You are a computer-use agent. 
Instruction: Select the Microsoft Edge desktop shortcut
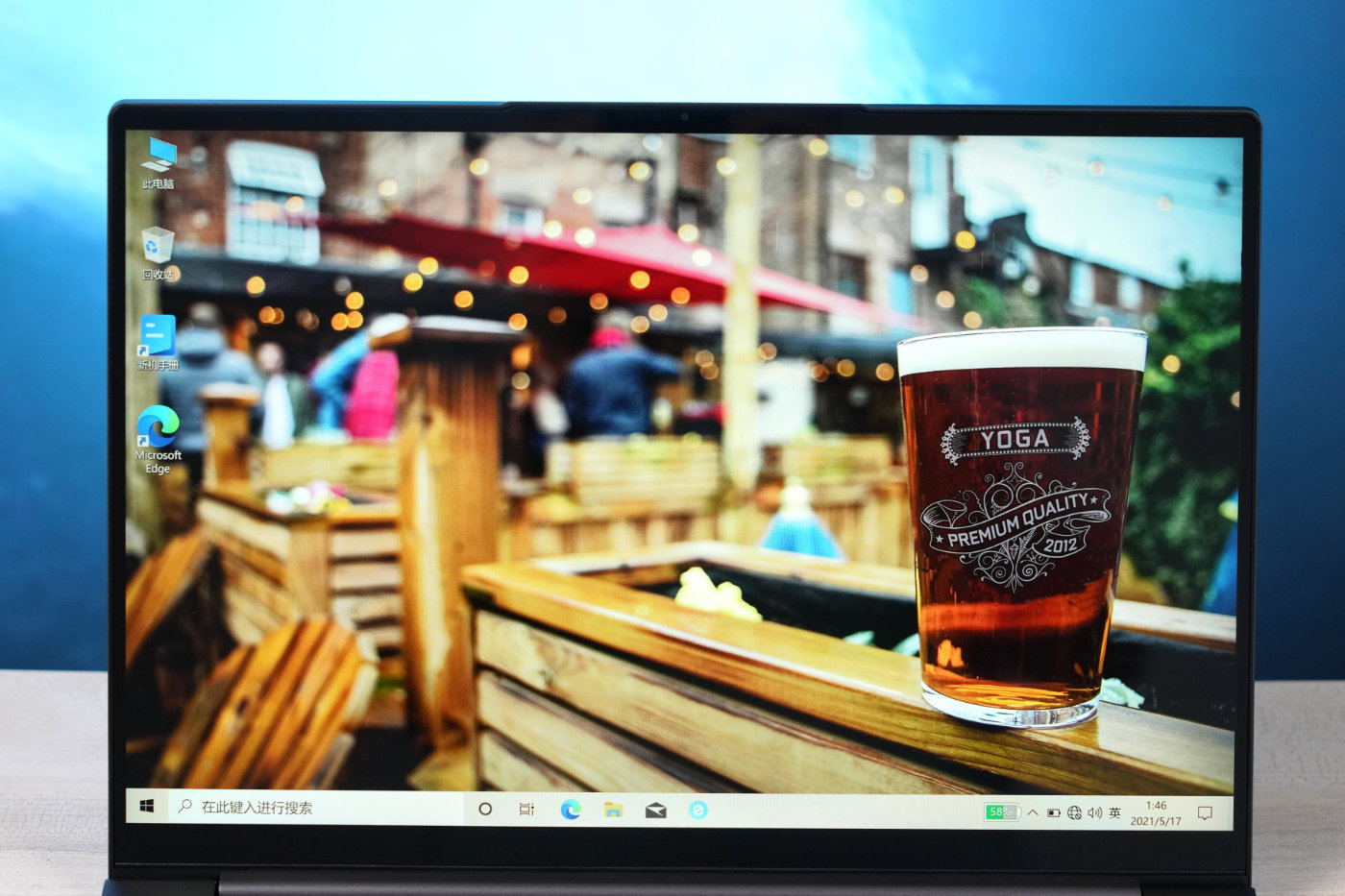pos(158,440)
